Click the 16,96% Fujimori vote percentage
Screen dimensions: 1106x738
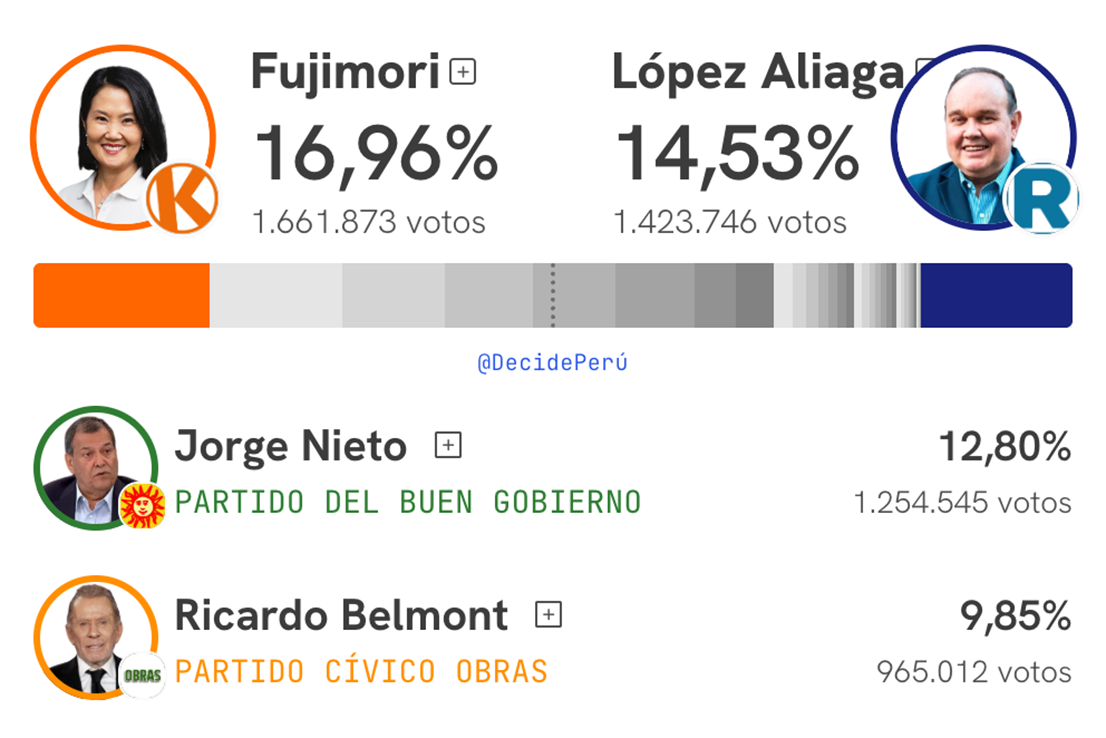[375, 153]
